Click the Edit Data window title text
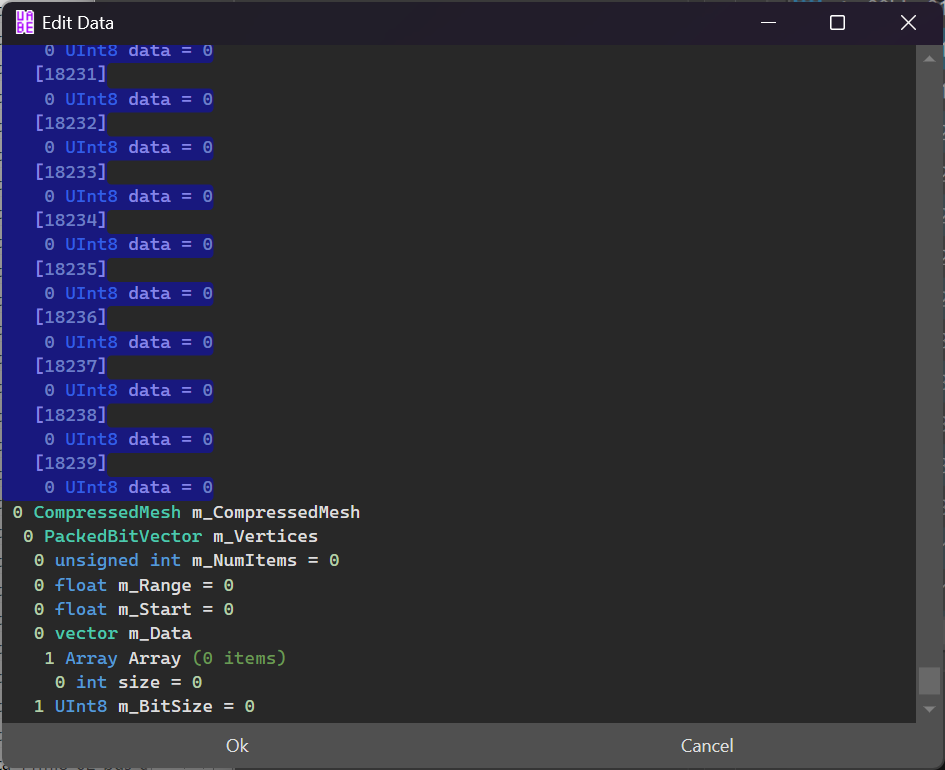This screenshot has width=945, height=770. pos(78,23)
